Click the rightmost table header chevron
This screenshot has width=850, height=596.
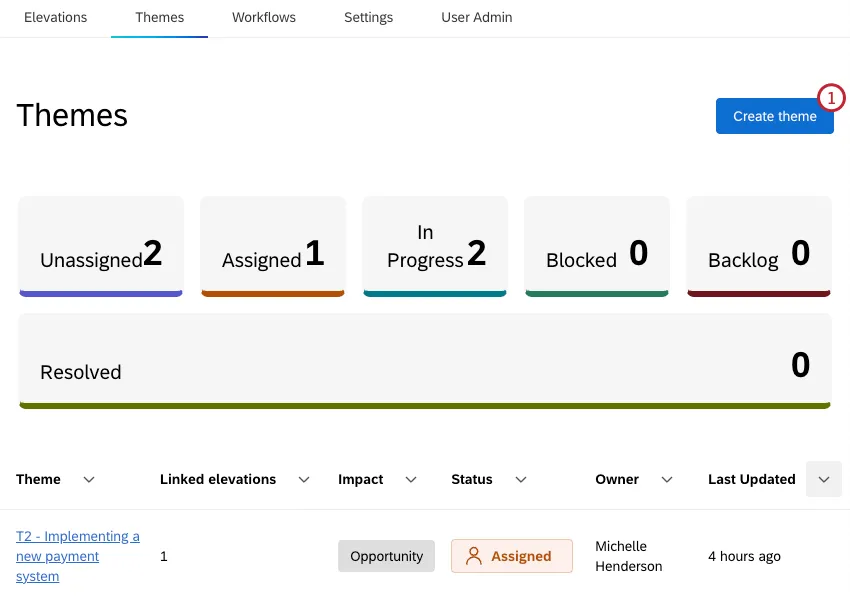[824, 479]
